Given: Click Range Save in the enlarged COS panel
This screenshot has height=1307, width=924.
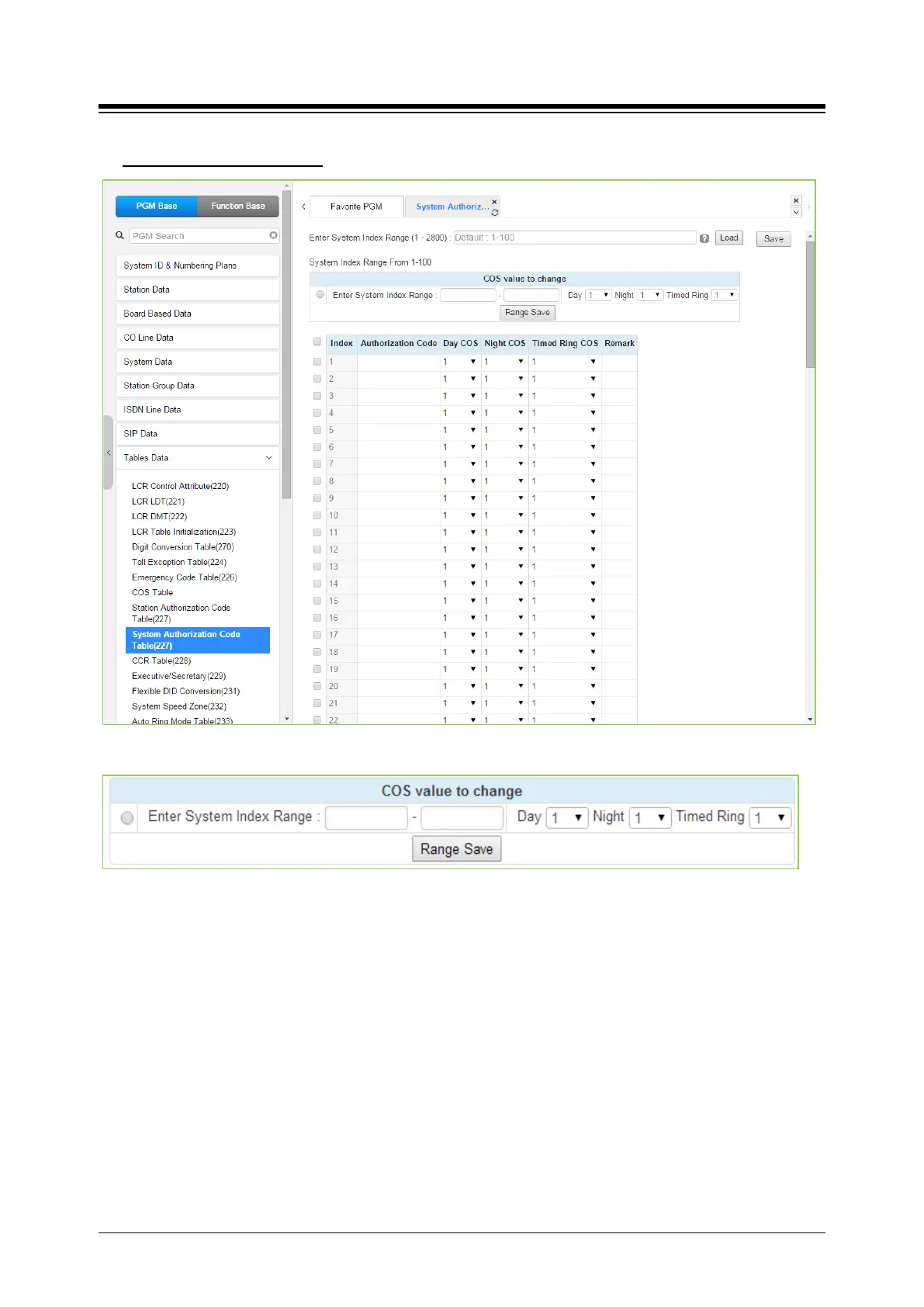Looking at the screenshot, I should coord(457,849).
